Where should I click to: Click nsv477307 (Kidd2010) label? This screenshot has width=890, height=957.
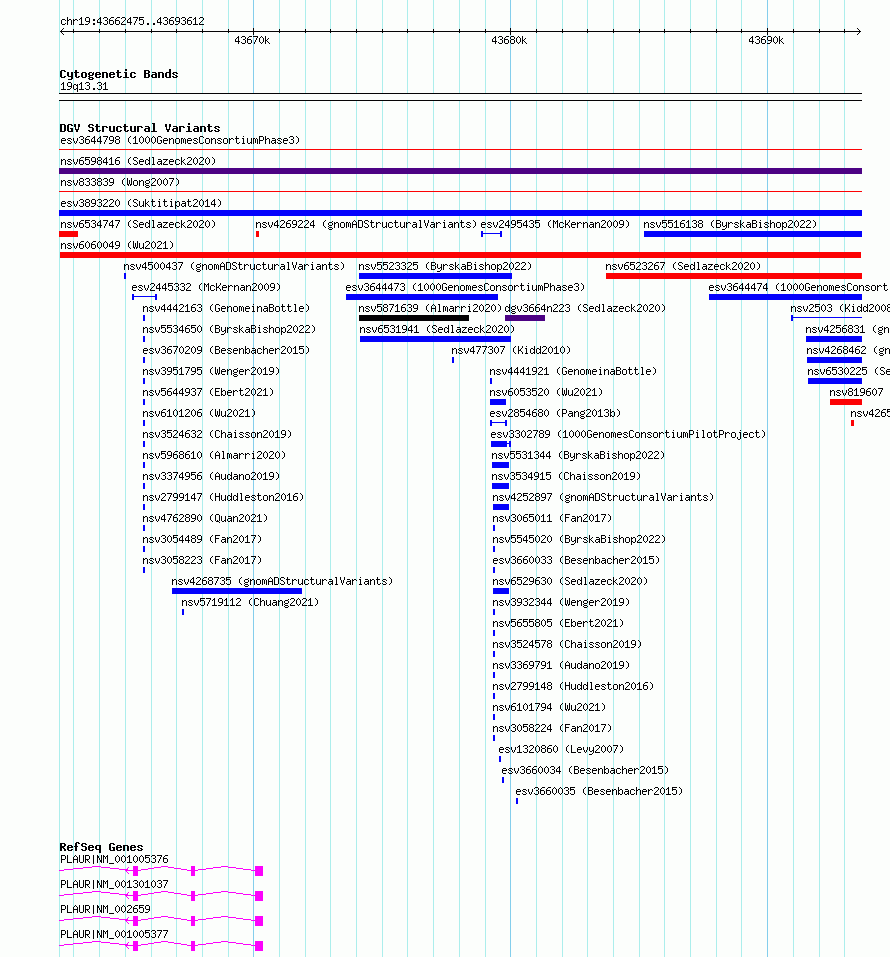[511, 351]
